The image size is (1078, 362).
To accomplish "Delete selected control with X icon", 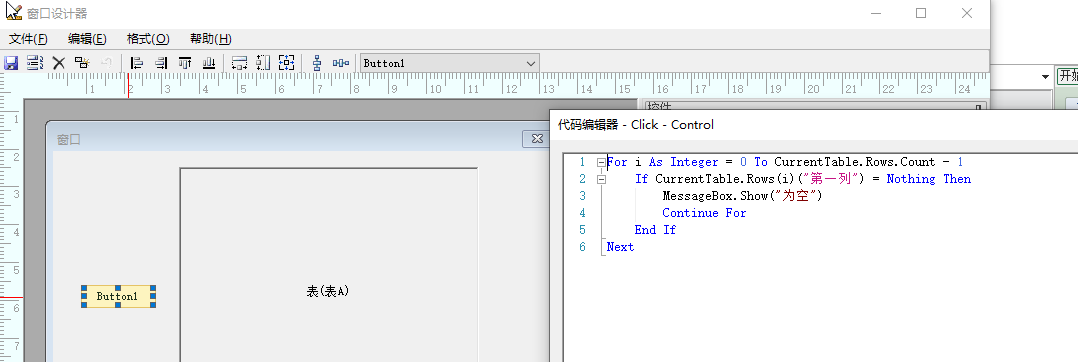I will point(58,63).
